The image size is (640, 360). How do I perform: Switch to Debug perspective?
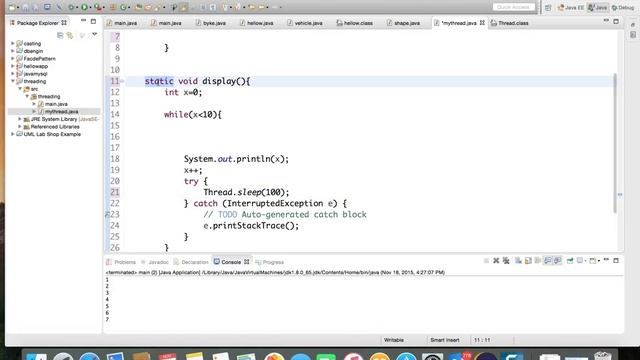(623, 7)
